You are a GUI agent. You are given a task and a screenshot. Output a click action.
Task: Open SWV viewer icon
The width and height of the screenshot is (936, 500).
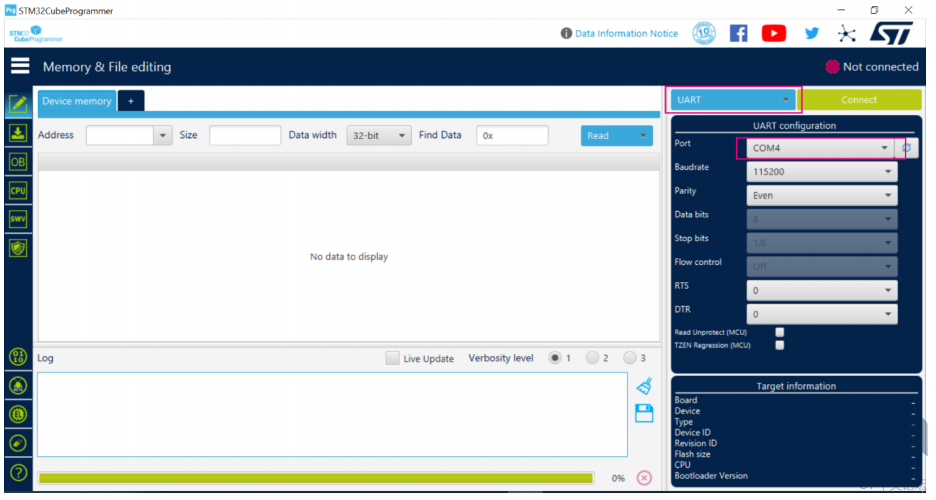(18, 219)
